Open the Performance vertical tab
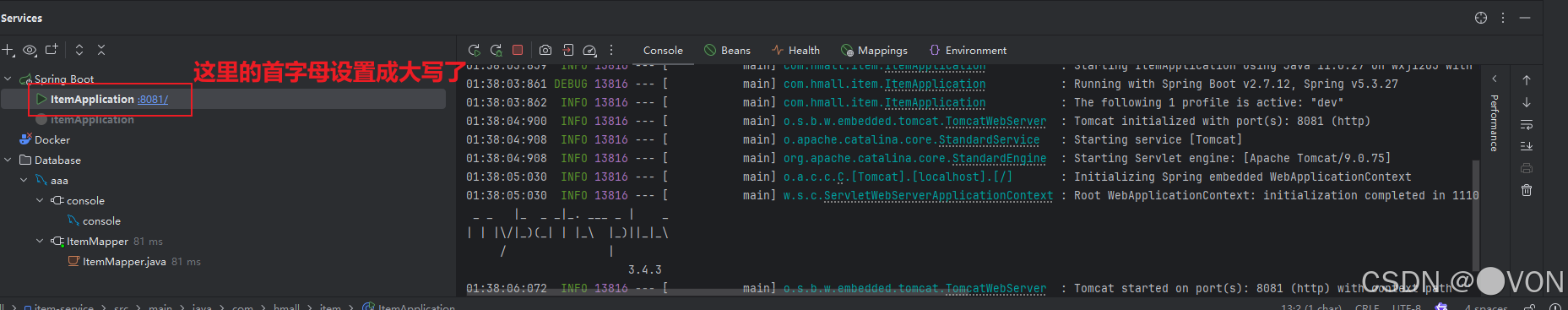This screenshot has width=1568, height=310. point(1494,122)
